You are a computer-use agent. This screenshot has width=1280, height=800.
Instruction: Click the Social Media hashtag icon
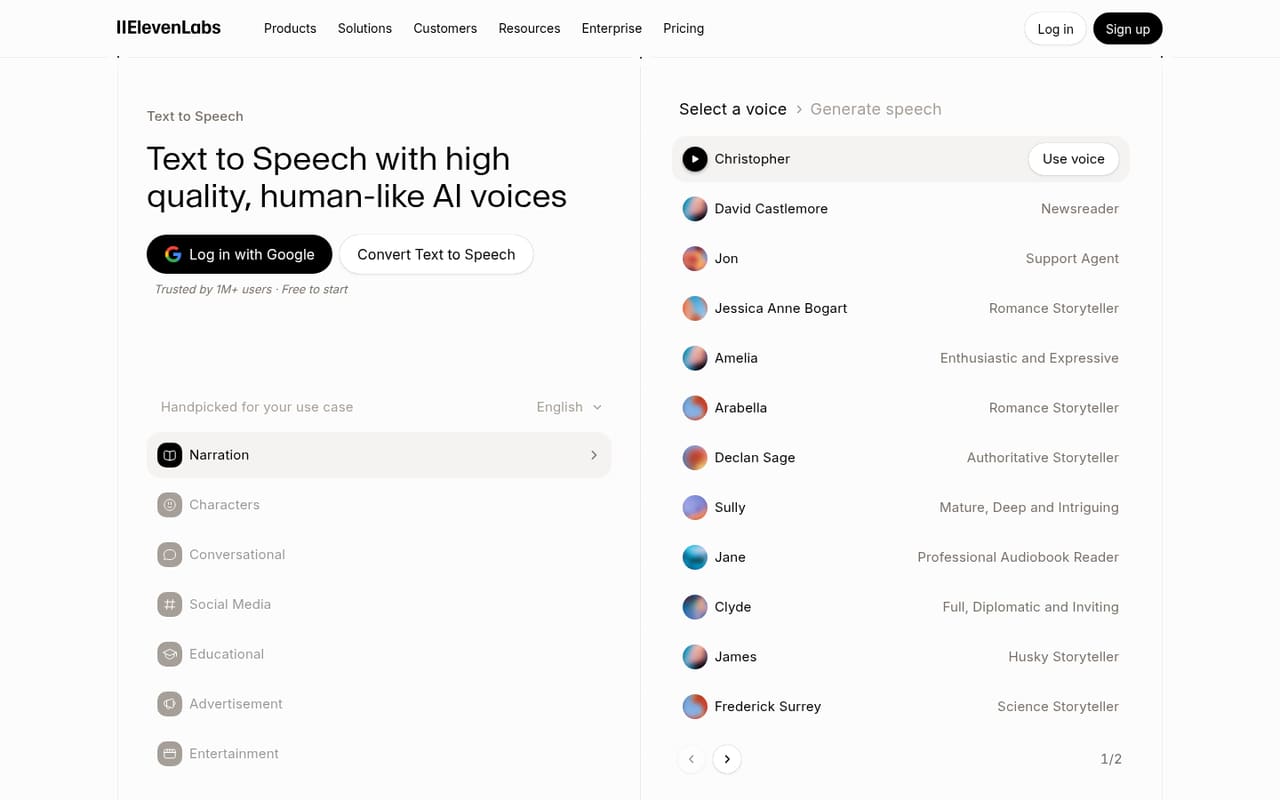click(170, 604)
